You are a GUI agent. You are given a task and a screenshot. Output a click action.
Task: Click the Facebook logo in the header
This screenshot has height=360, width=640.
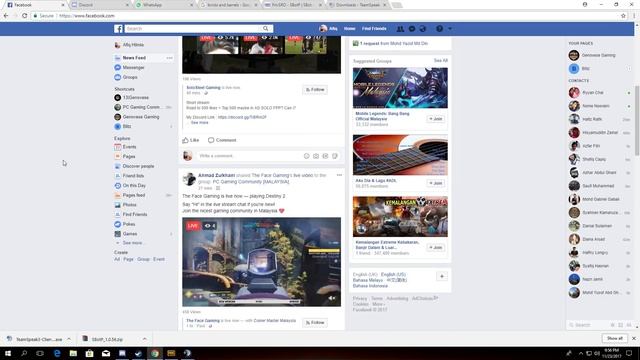click(x=118, y=29)
